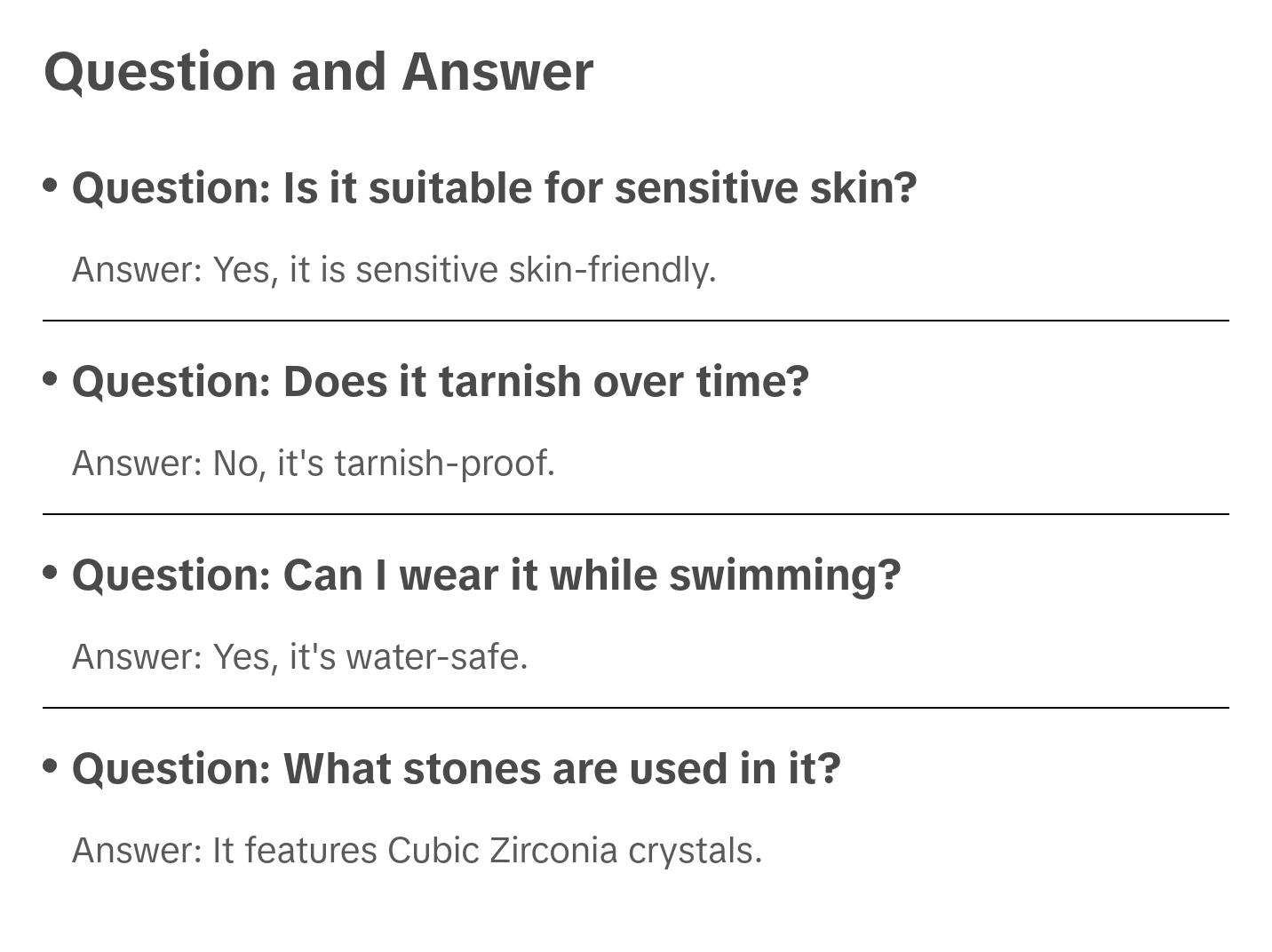Click the divider below the water-safe answer

pos(635,708)
